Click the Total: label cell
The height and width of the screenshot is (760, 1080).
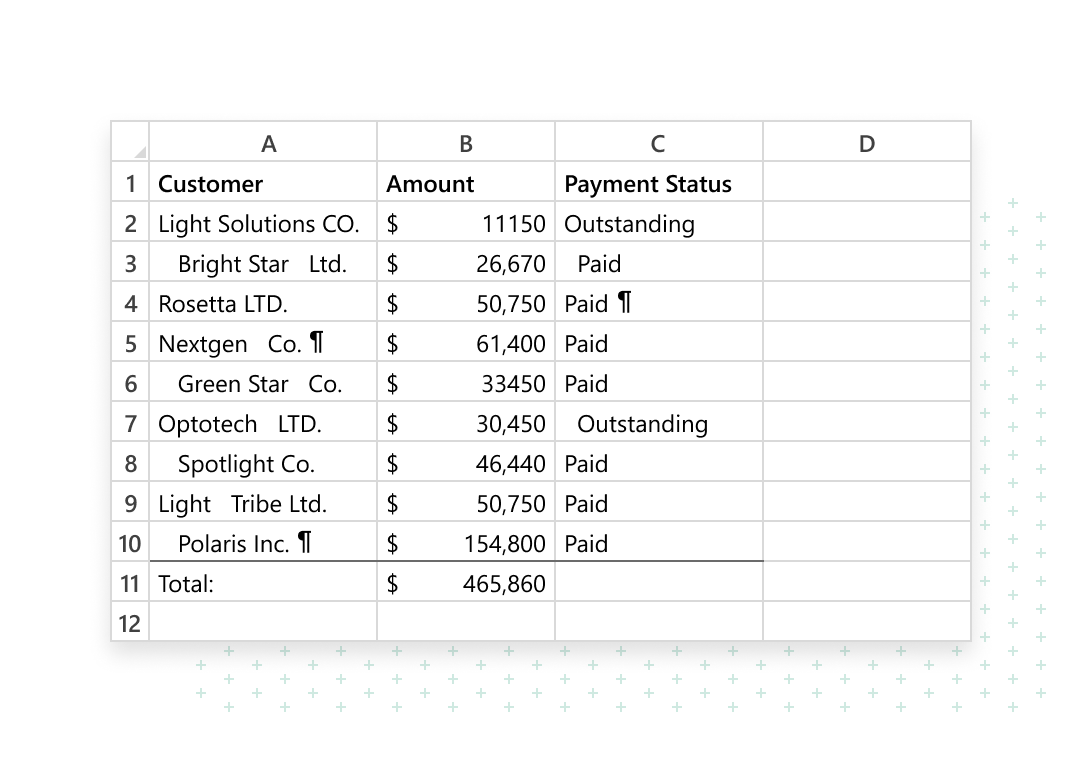pyautogui.click(x=263, y=584)
